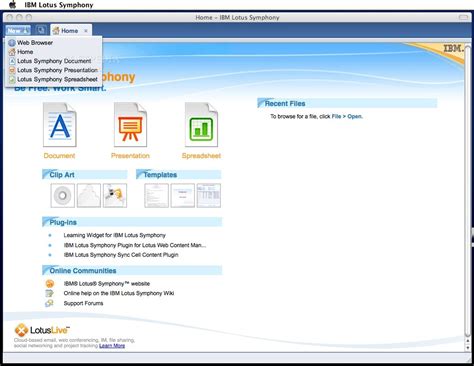This screenshot has height=366, width=474.
Task: Open the second Clip Art thumbnail
Action: coord(89,196)
